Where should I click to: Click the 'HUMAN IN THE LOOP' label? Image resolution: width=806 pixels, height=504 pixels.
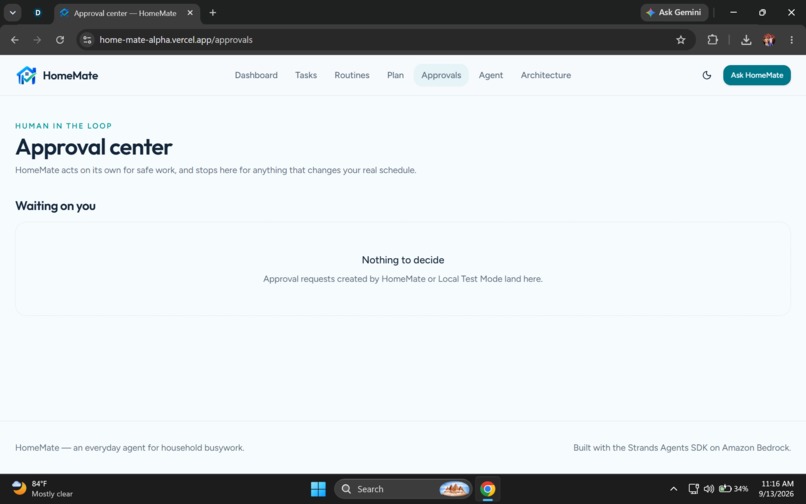tap(63, 125)
